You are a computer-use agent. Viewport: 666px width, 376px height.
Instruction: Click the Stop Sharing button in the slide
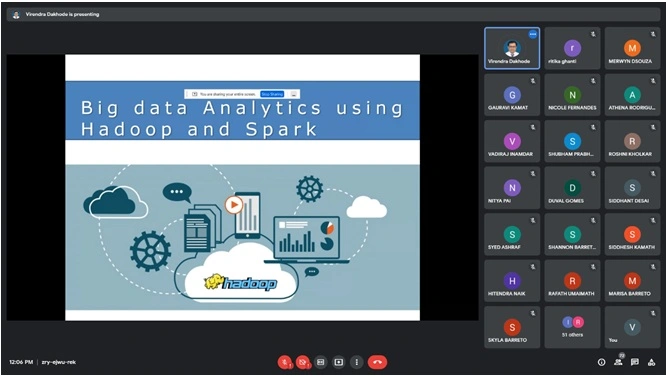pos(272,94)
